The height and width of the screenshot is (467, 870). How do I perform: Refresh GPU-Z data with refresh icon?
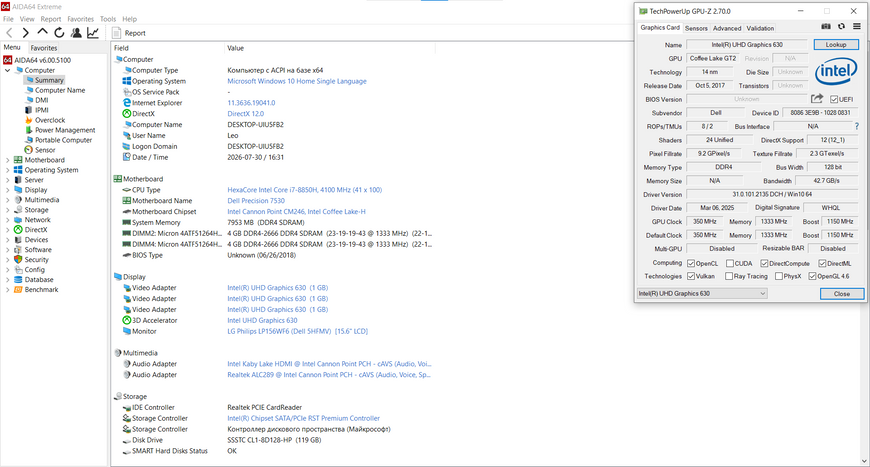[x=841, y=27]
